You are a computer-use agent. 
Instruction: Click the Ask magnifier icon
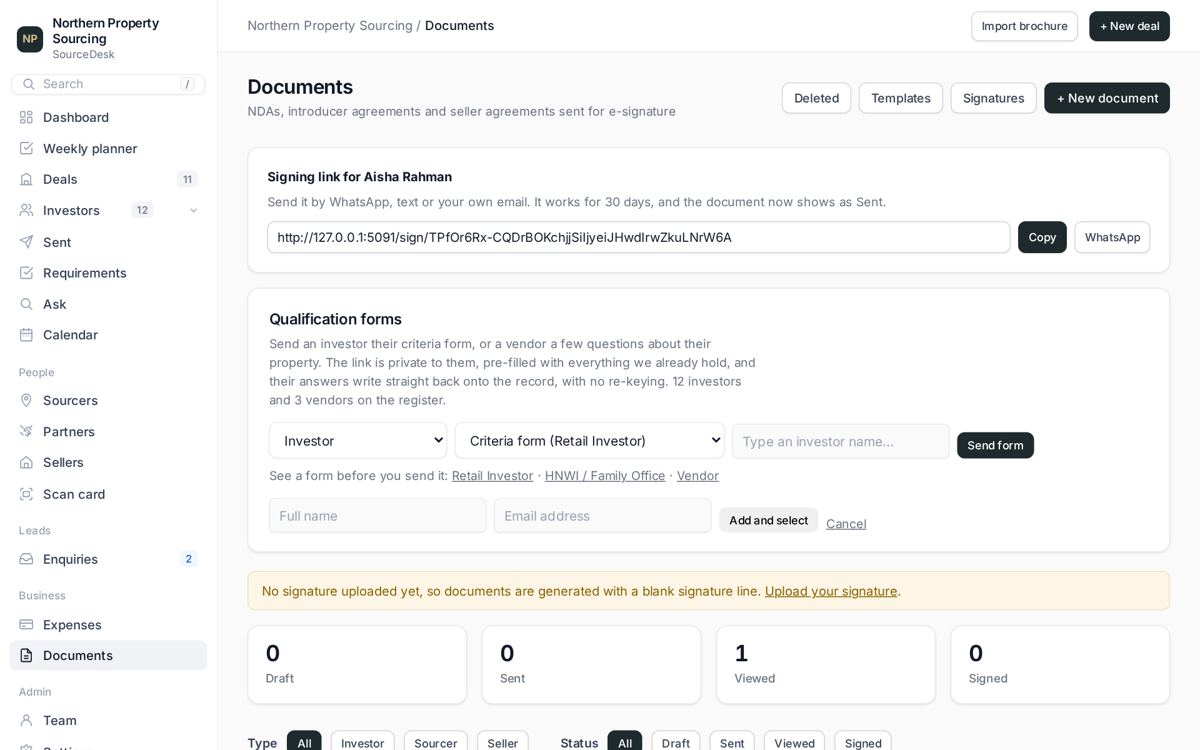click(27, 304)
